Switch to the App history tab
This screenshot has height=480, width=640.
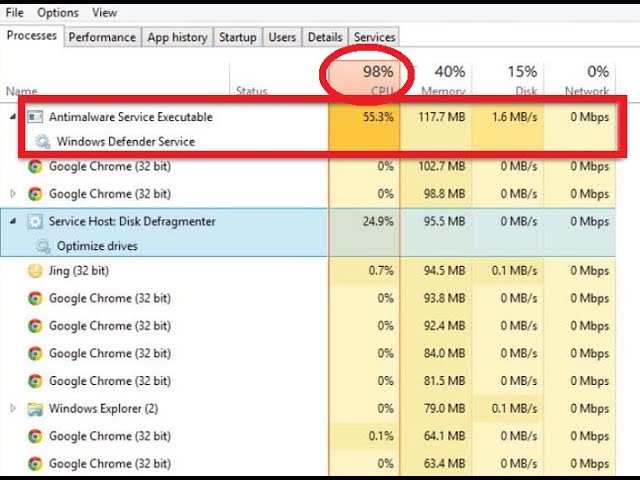tap(177, 37)
